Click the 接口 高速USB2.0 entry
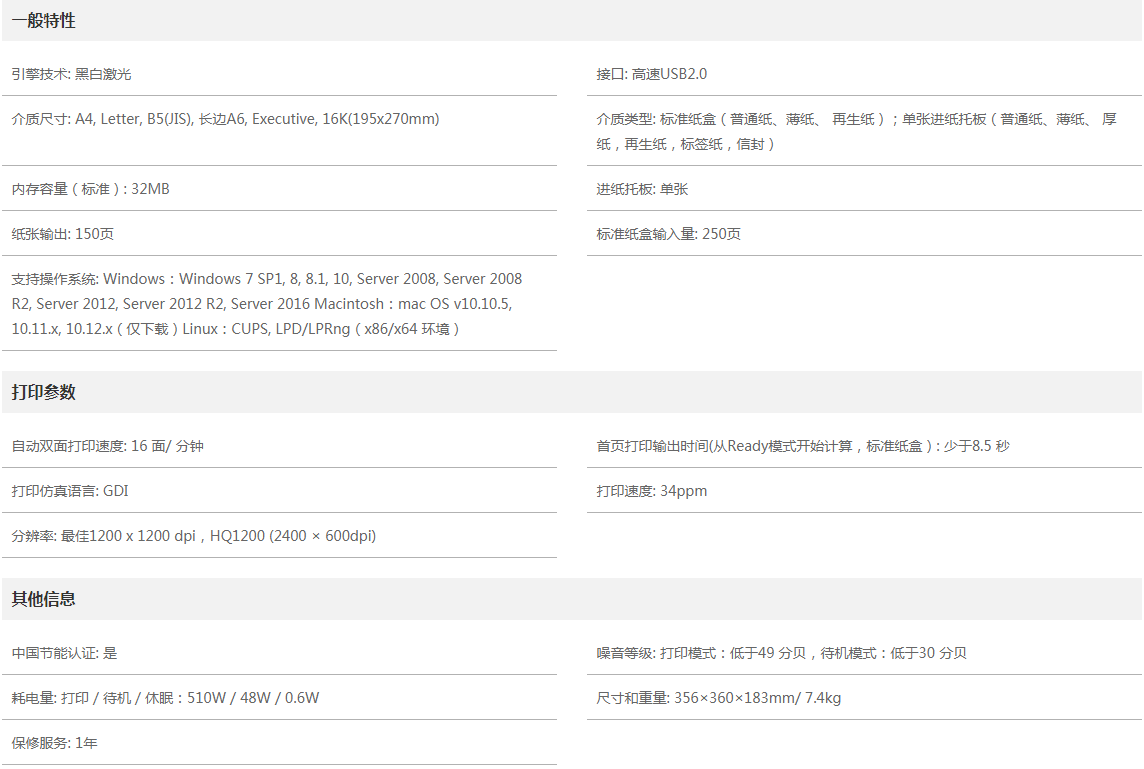 652,74
